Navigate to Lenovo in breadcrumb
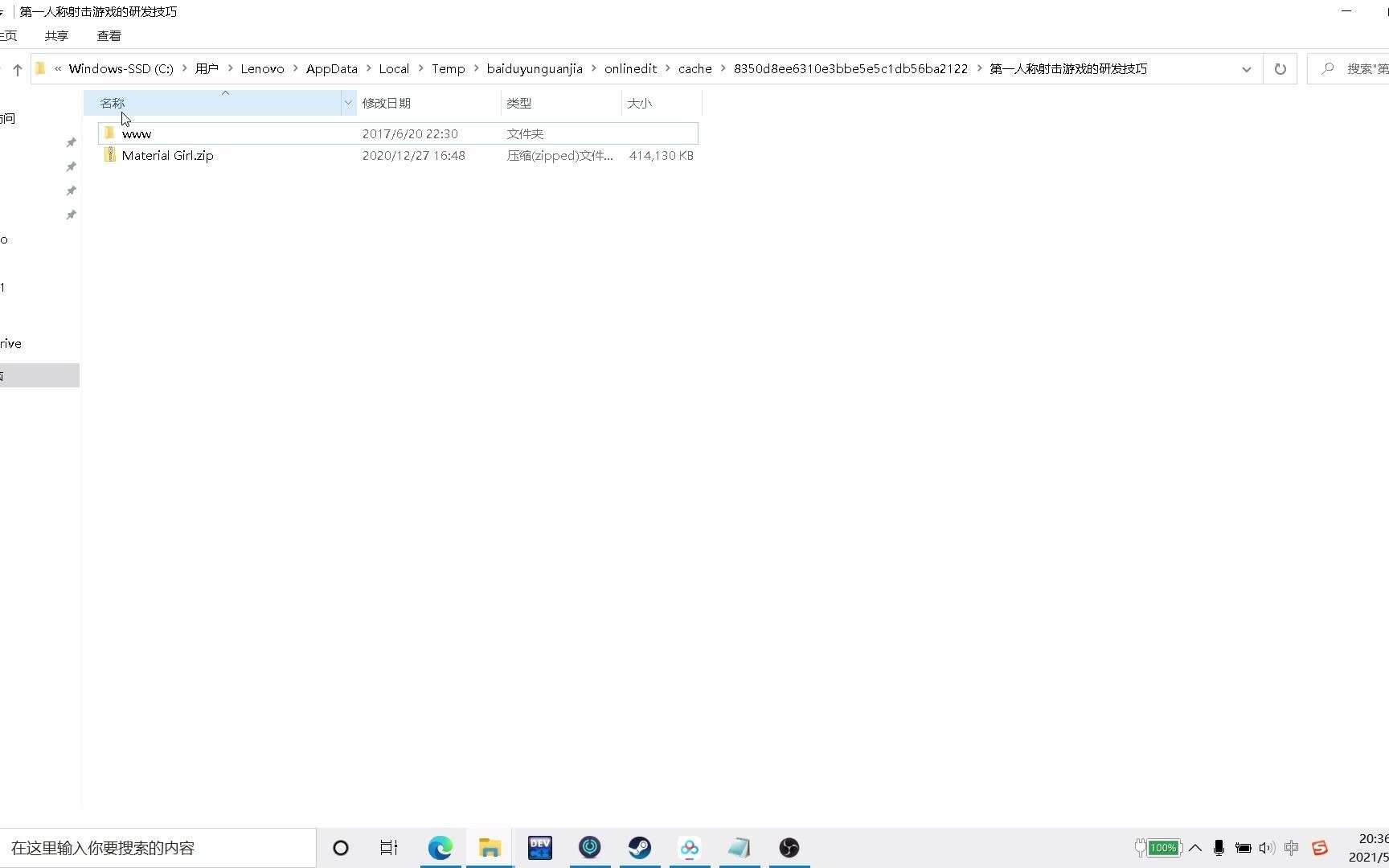 pyautogui.click(x=262, y=69)
